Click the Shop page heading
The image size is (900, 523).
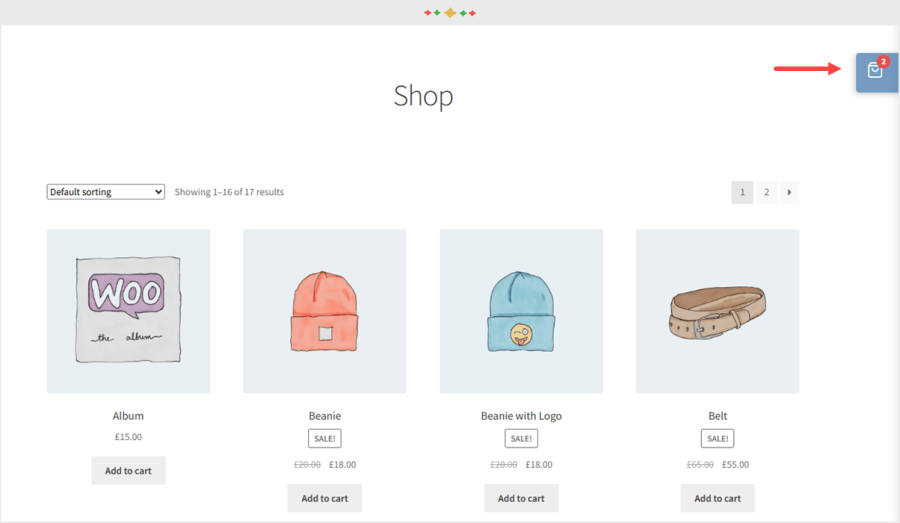pos(424,96)
